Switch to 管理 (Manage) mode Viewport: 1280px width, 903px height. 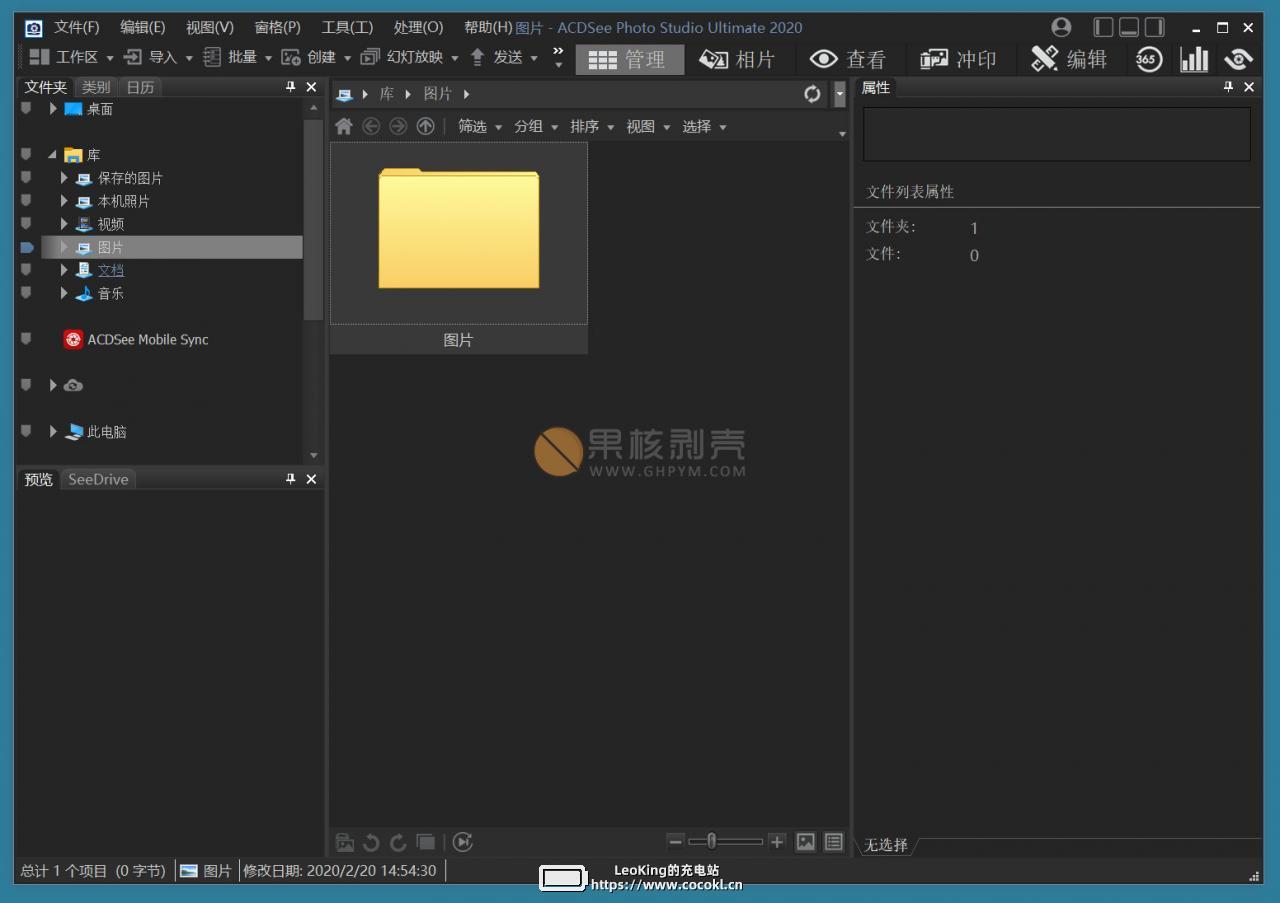(629, 60)
